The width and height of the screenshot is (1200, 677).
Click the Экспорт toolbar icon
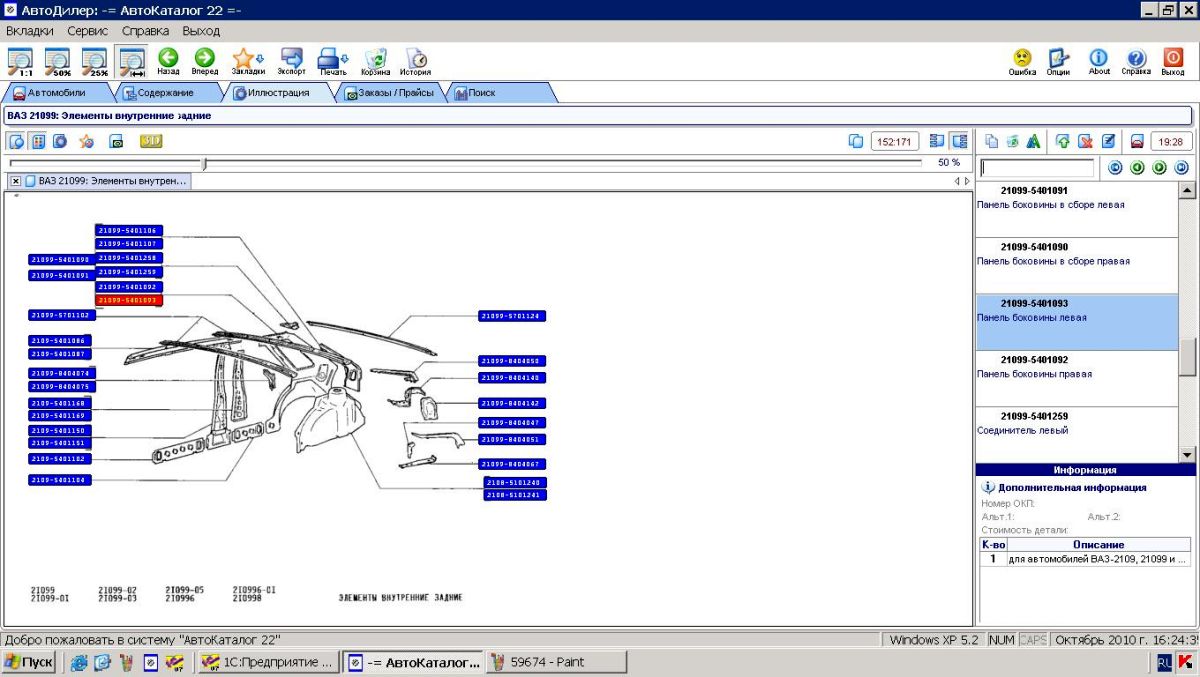[x=292, y=62]
